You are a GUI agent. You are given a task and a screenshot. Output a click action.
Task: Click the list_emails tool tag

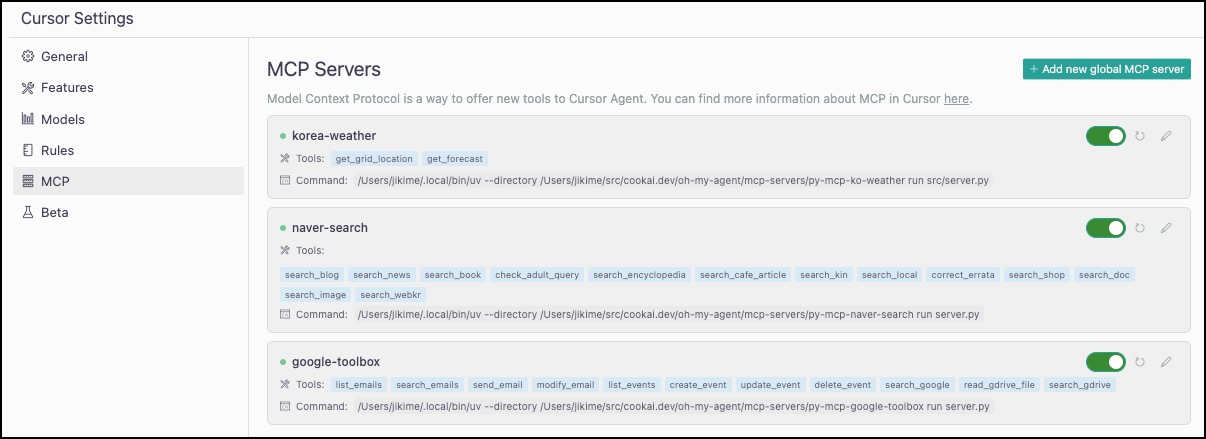tap(359, 385)
